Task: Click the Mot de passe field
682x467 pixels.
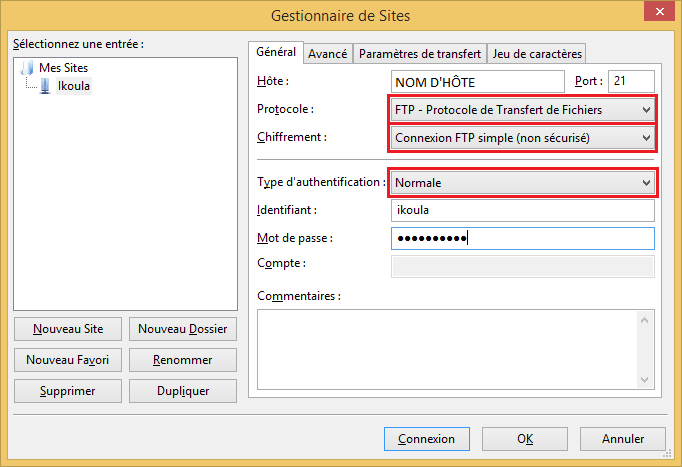Action: click(522, 238)
